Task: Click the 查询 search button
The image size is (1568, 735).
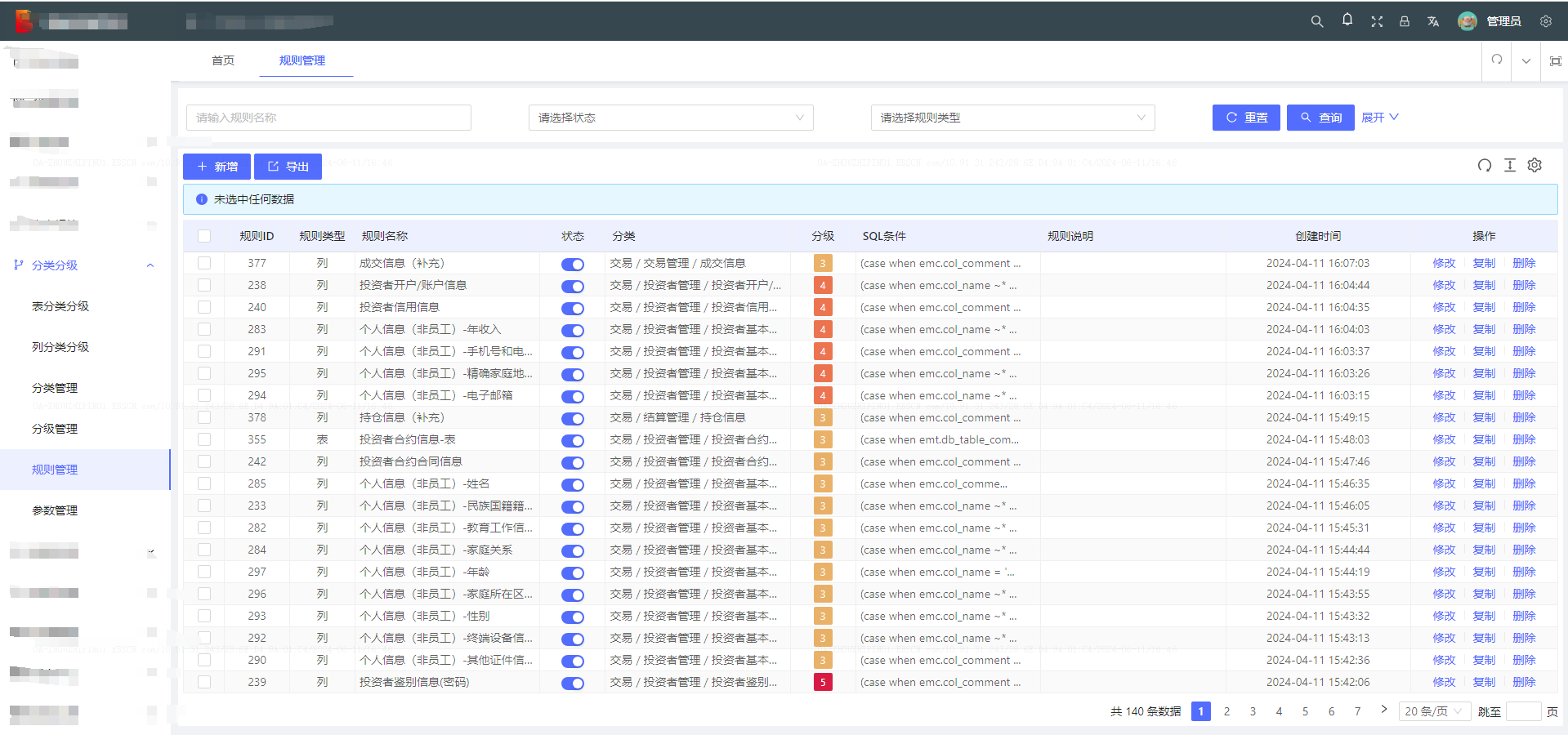Action: [x=1320, y=118]
